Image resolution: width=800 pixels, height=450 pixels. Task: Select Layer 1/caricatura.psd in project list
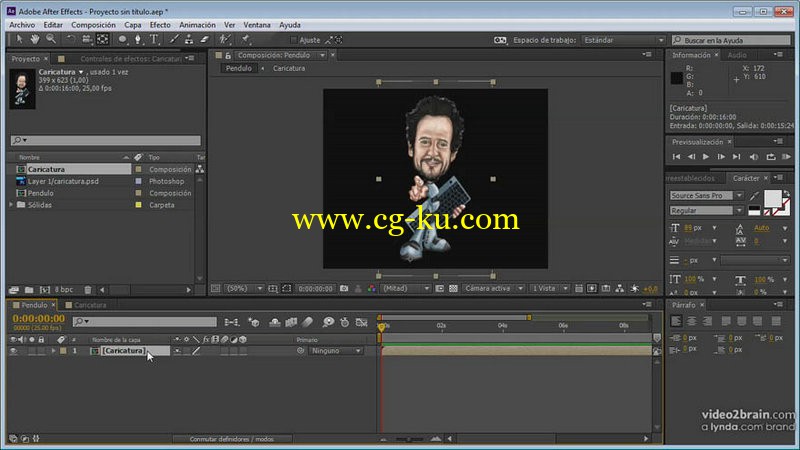(63, 181)
